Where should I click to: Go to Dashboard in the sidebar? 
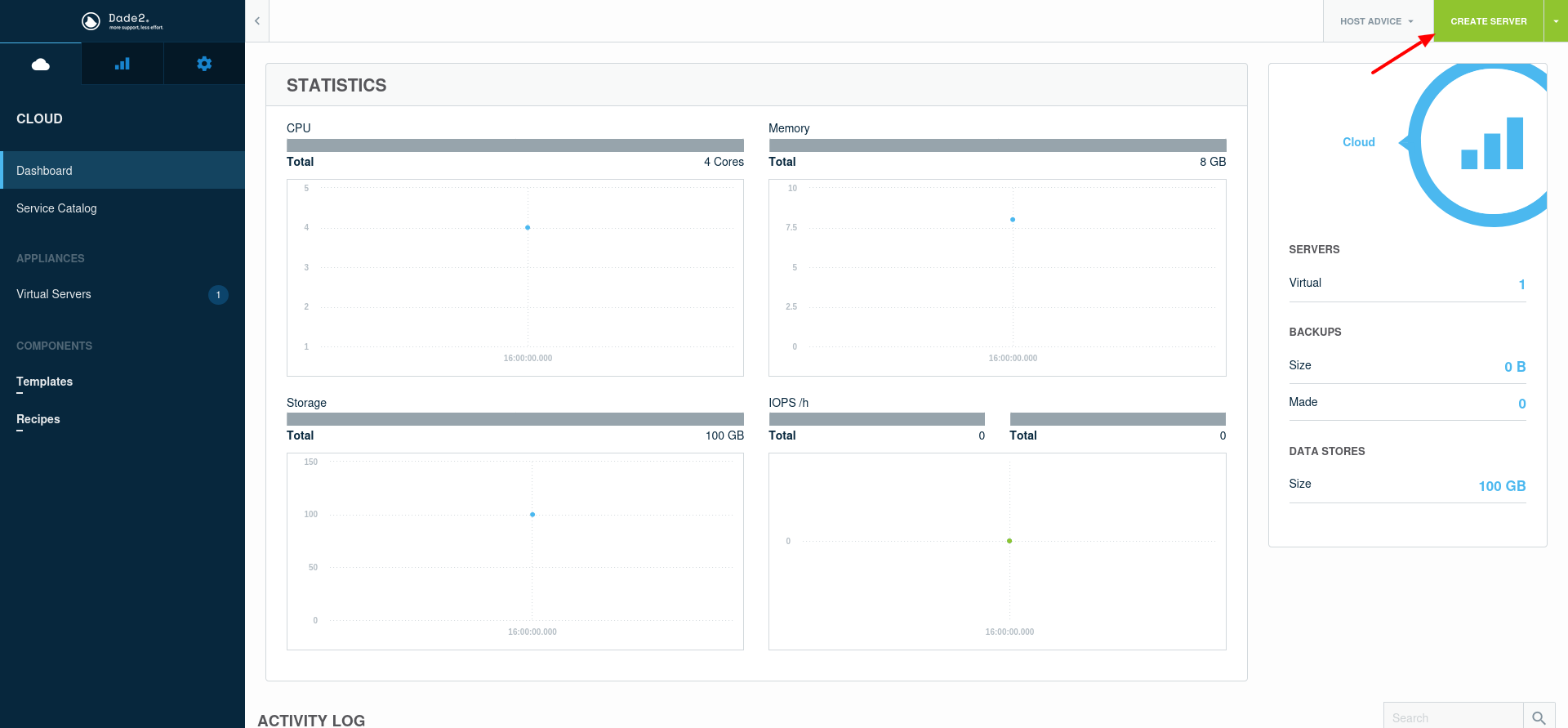coord(122,170)
